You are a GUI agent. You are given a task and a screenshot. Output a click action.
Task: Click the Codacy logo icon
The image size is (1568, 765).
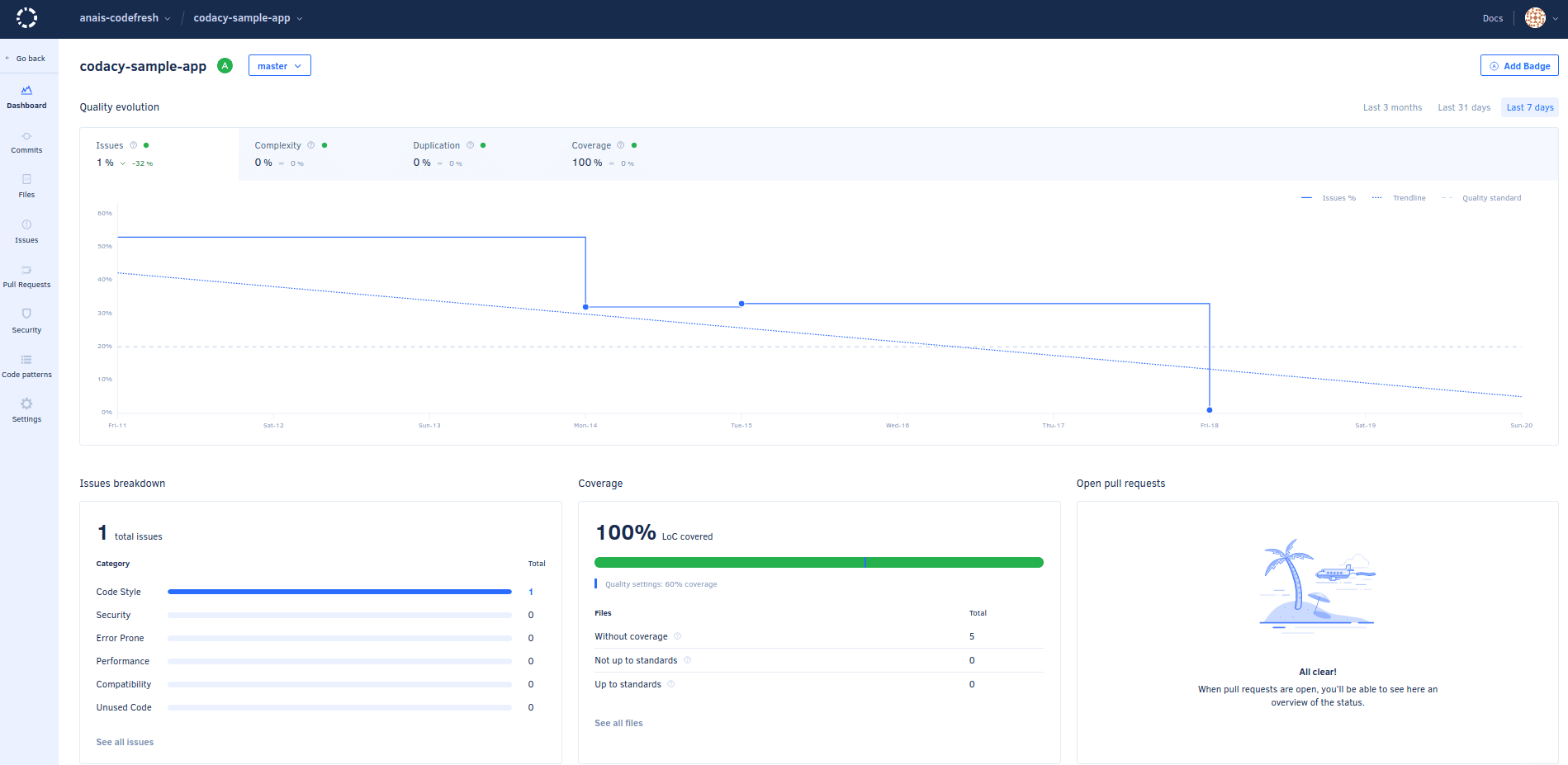26,18
